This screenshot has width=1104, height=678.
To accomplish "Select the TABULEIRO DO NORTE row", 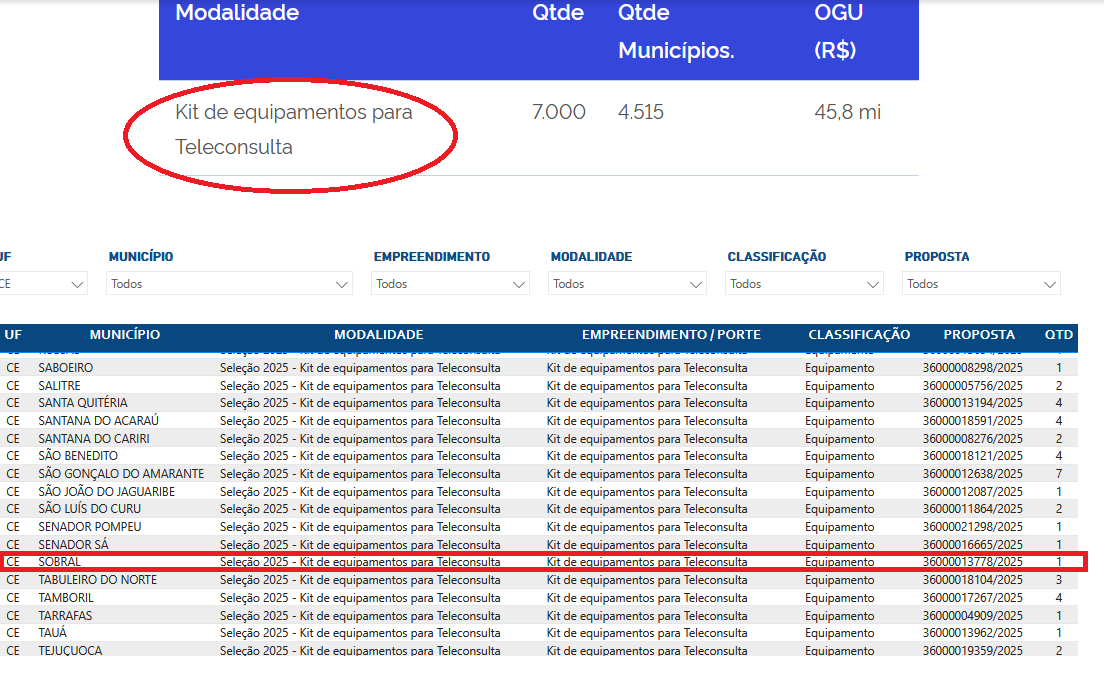I will pyautogui.click(x=97, y=580).
